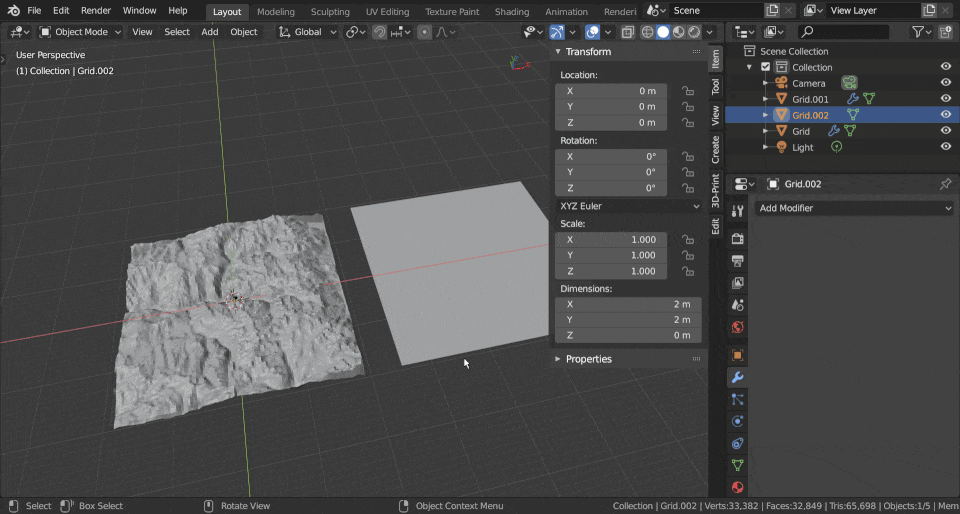This screenshot has height=514, width=960.
Task: Open the Object Data mesh properties tab
Action: click(738, 466)
